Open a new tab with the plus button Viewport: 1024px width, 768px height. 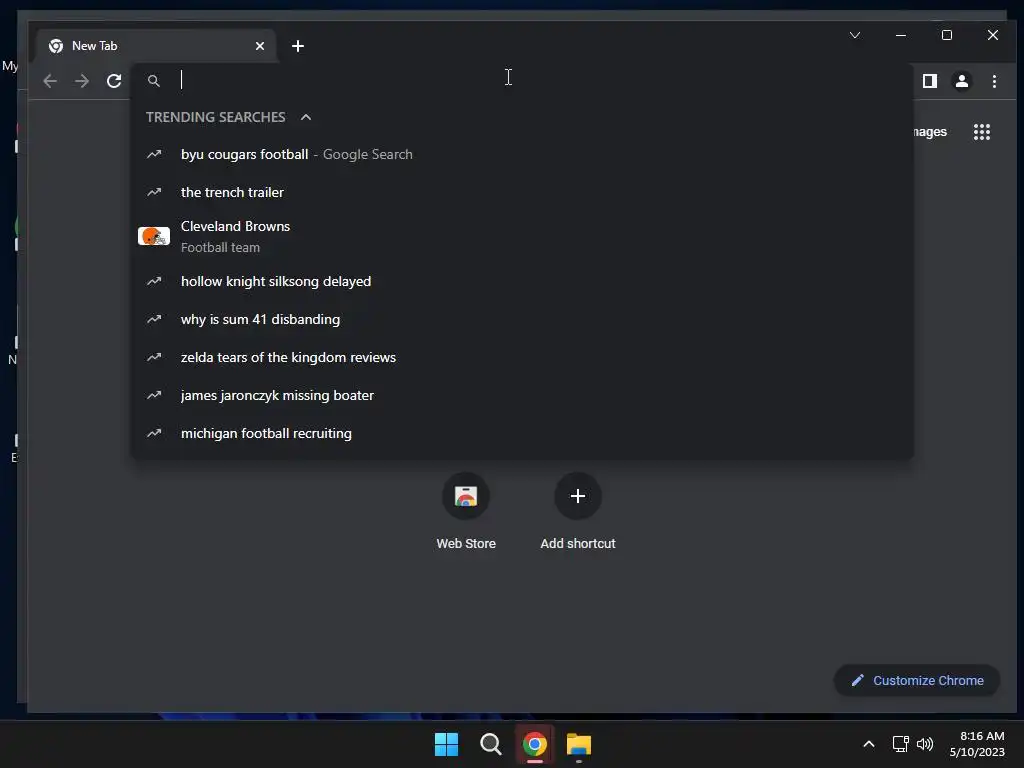click(298, 46)
